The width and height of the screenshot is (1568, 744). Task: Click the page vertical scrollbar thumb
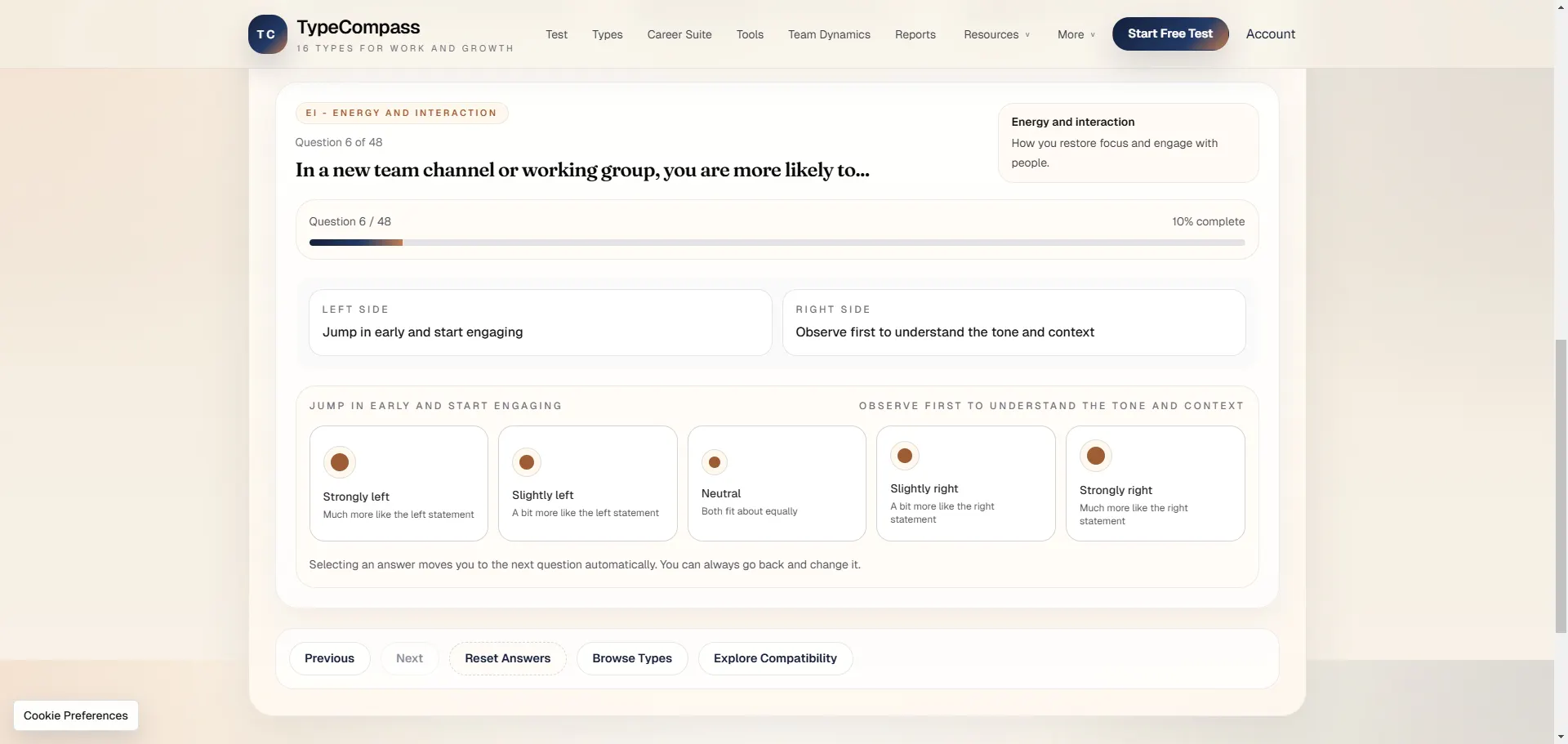coord(1561,486)
